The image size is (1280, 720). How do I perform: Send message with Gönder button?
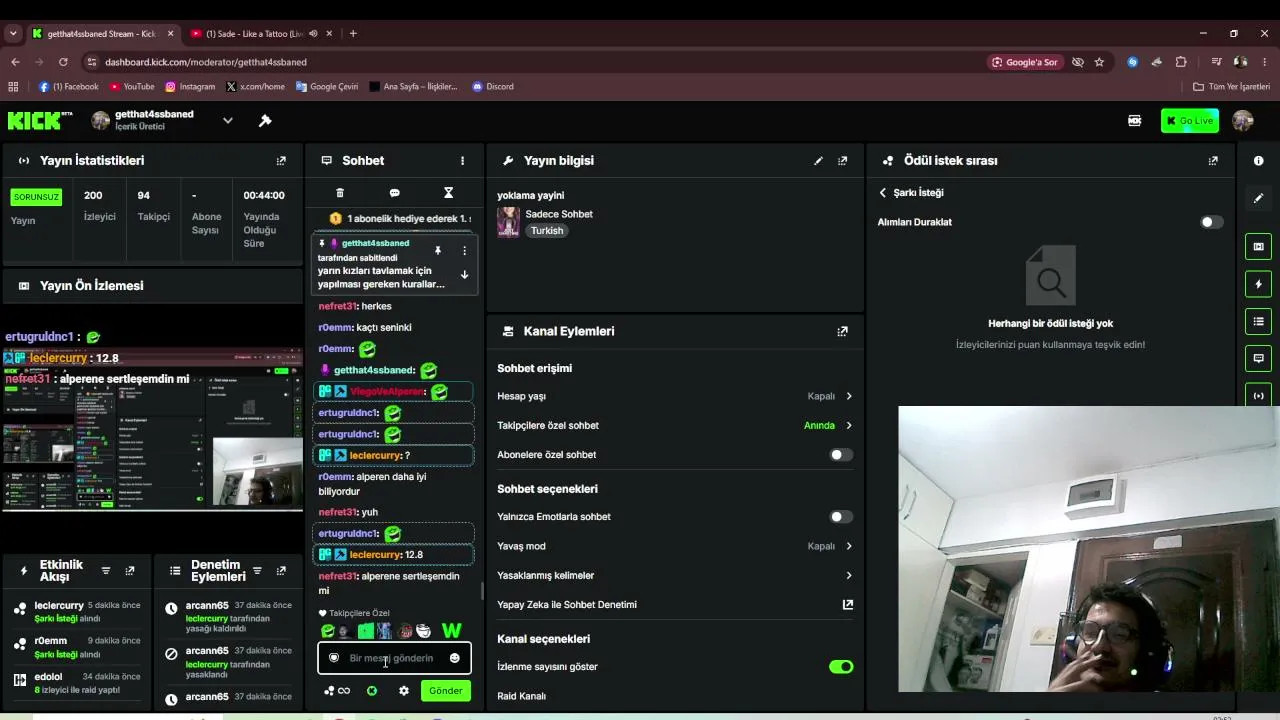pyautogui.click(x=446, y=691)
